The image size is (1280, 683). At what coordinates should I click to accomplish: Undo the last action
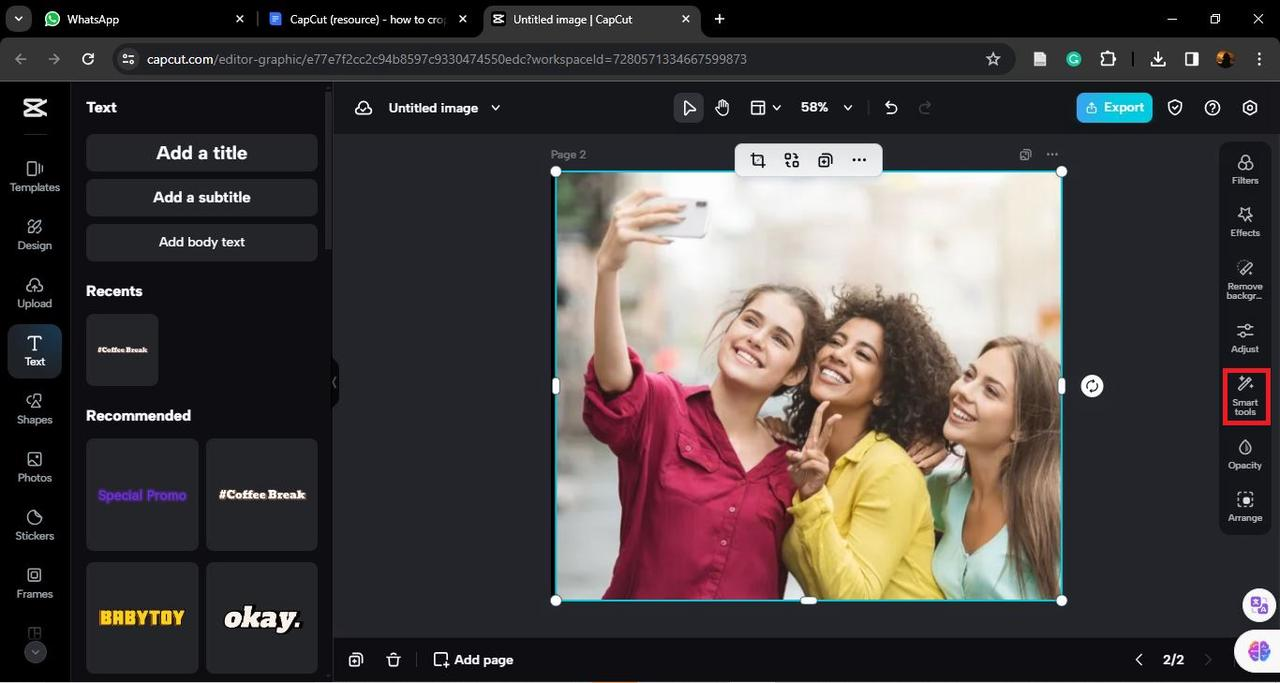click(891, 108)
